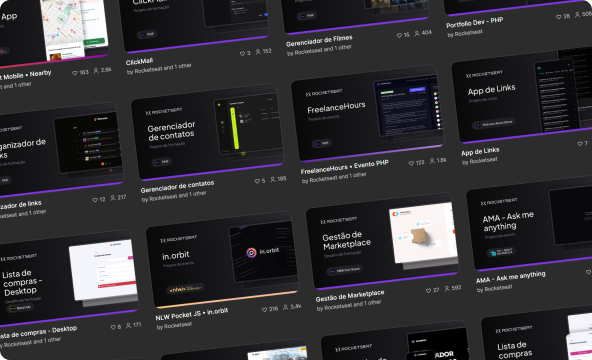Open the Gerenciador de contatos title link
This screenshot has height=360, width=592.
tap(177, 186)
